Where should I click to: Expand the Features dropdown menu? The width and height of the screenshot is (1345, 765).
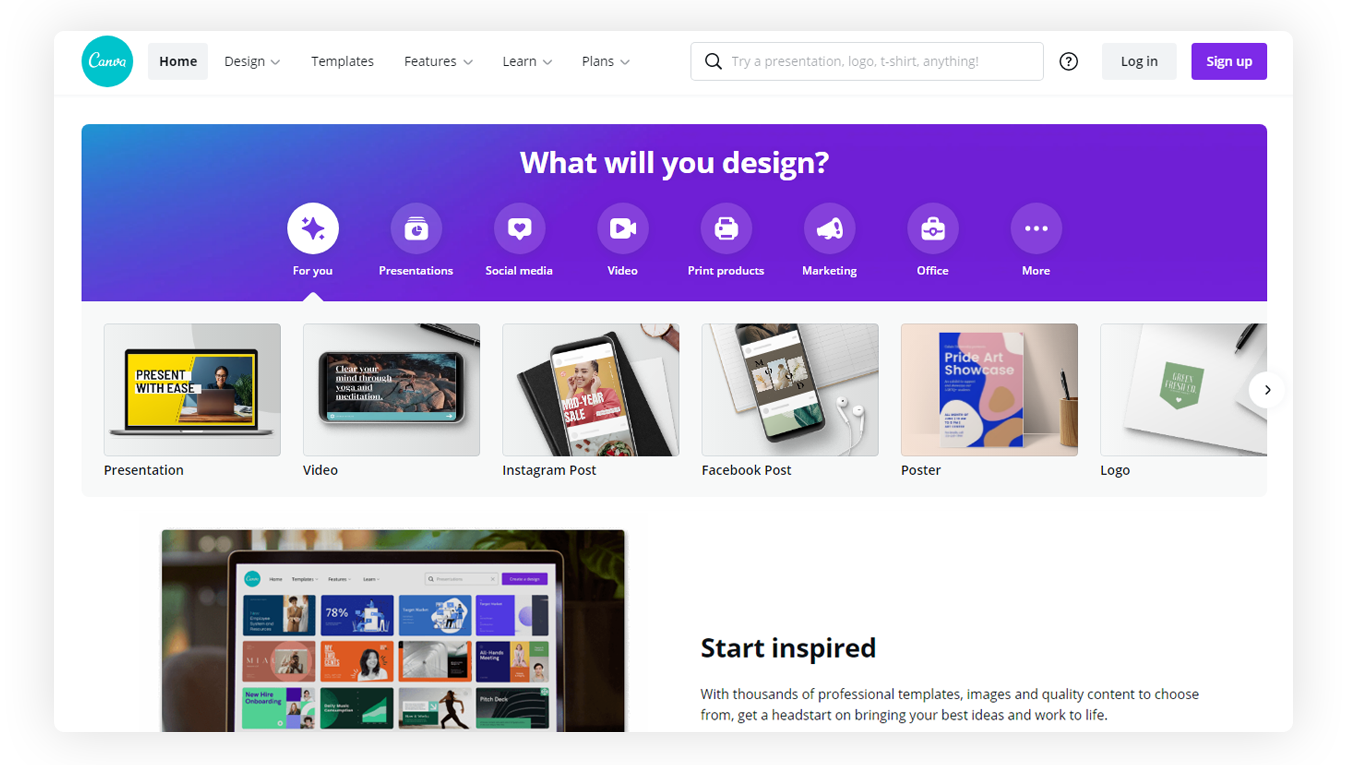[438, 61]
